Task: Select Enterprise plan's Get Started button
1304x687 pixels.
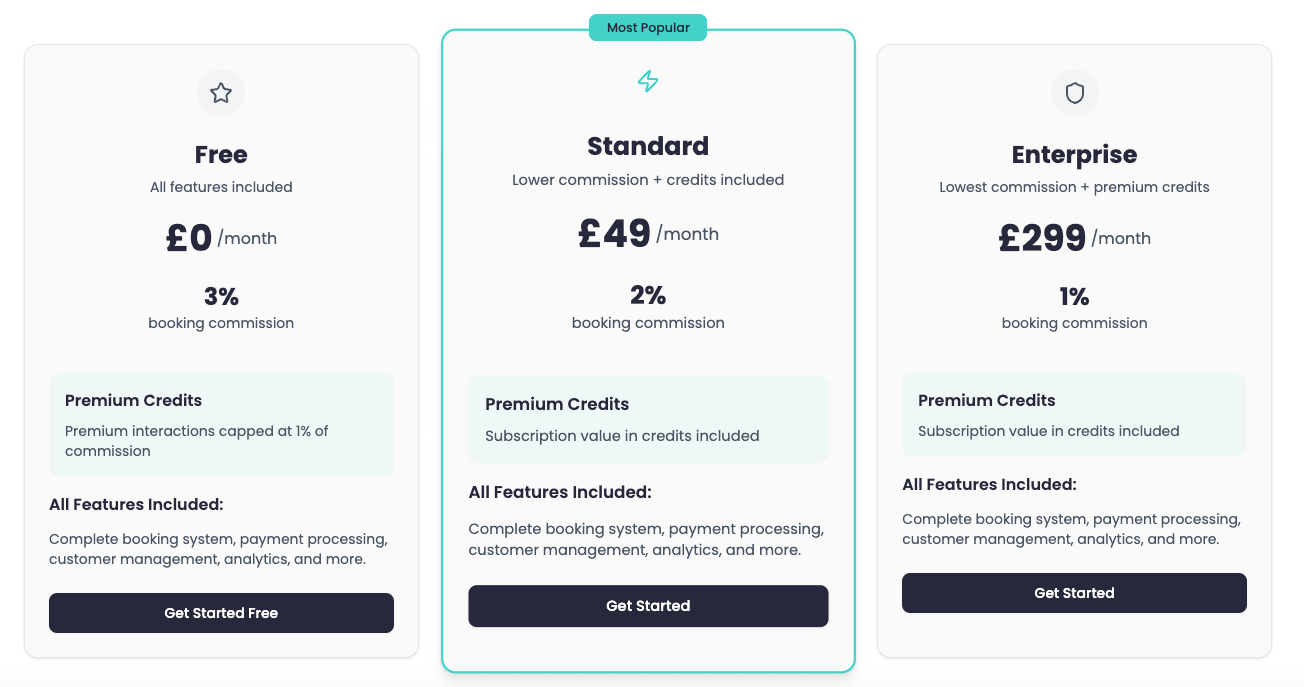Action: point(1074,593)
